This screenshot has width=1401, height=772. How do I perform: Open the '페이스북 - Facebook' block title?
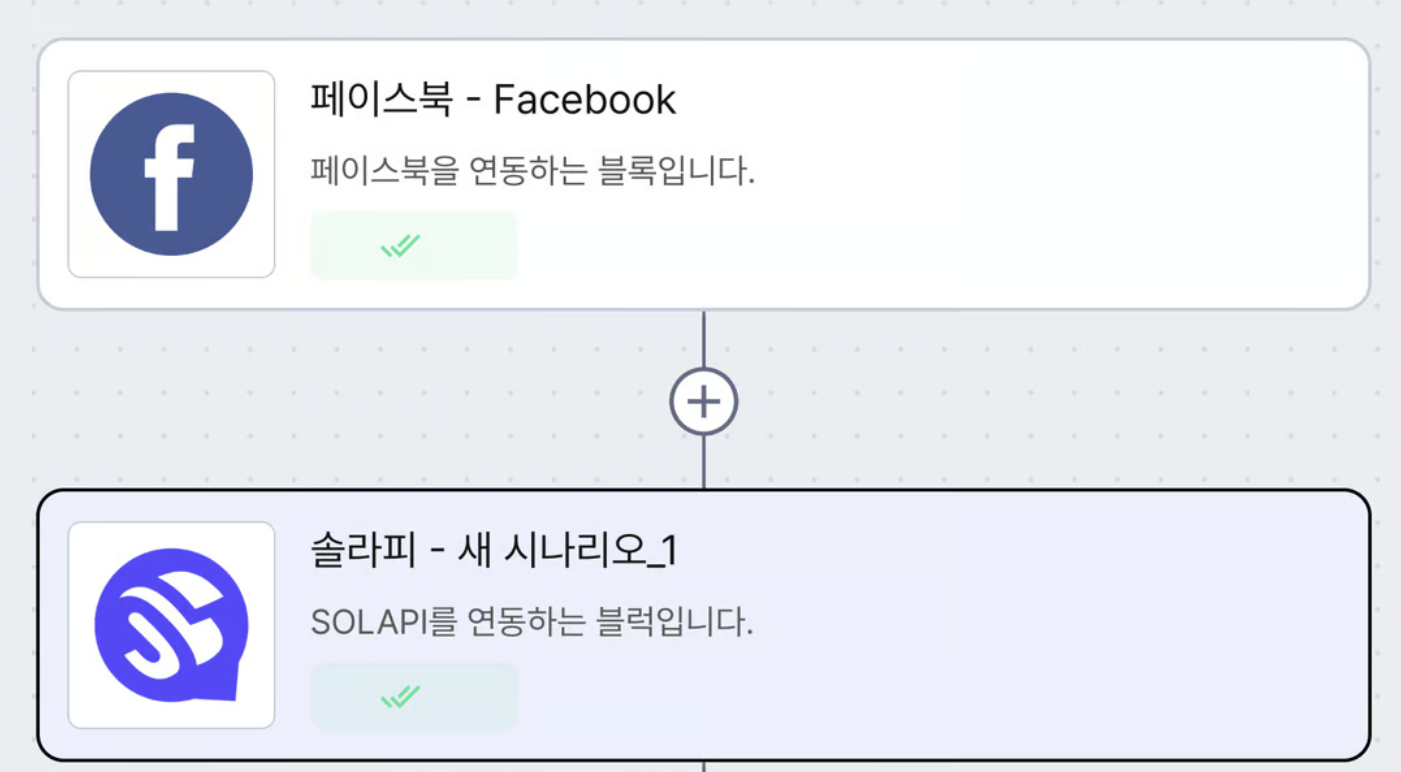tap(493, 100)
